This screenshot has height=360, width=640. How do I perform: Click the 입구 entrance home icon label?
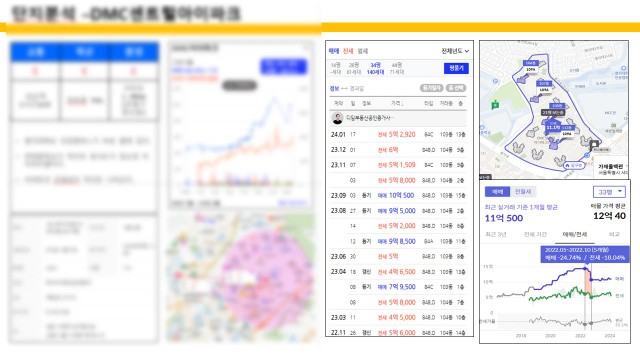tap(573, 166)
